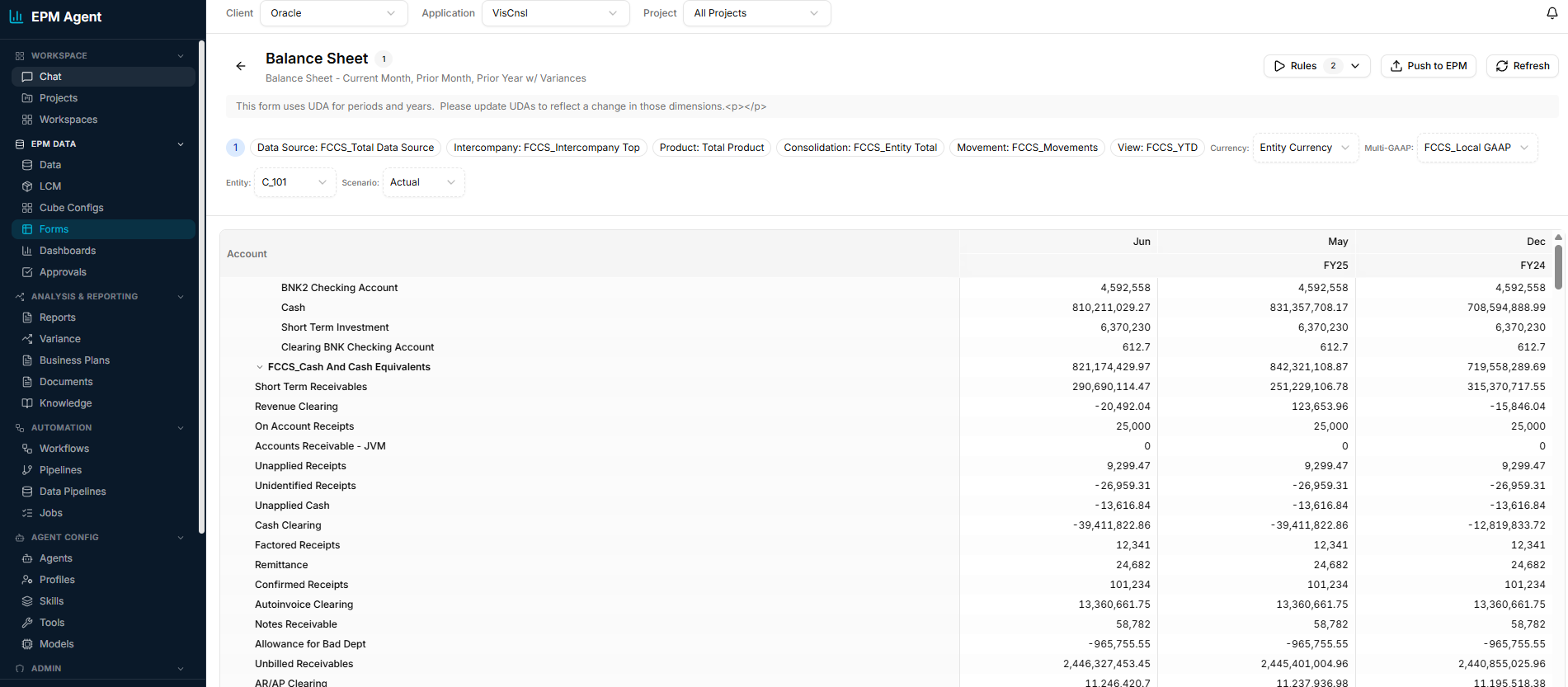Click the Data Source: FCCS_Total Data Source chip
This screenshot has height=687, width=1568.
click(346, 148)
